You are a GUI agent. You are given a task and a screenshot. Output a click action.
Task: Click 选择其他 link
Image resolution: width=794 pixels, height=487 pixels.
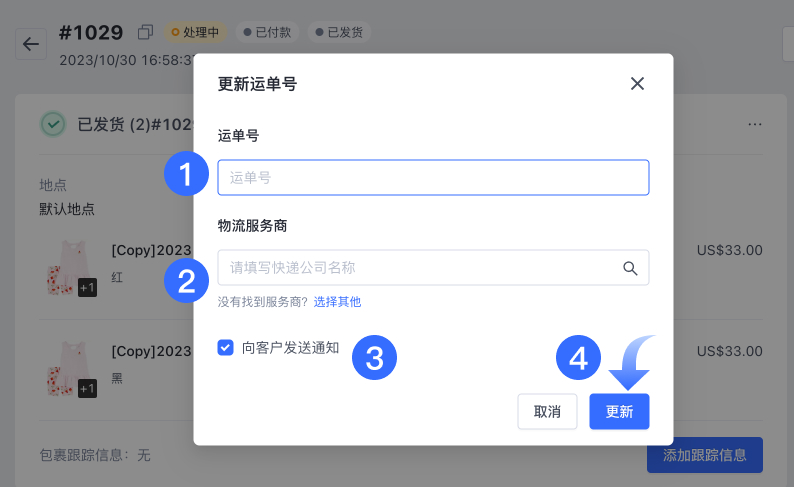[x=337, y=302]
